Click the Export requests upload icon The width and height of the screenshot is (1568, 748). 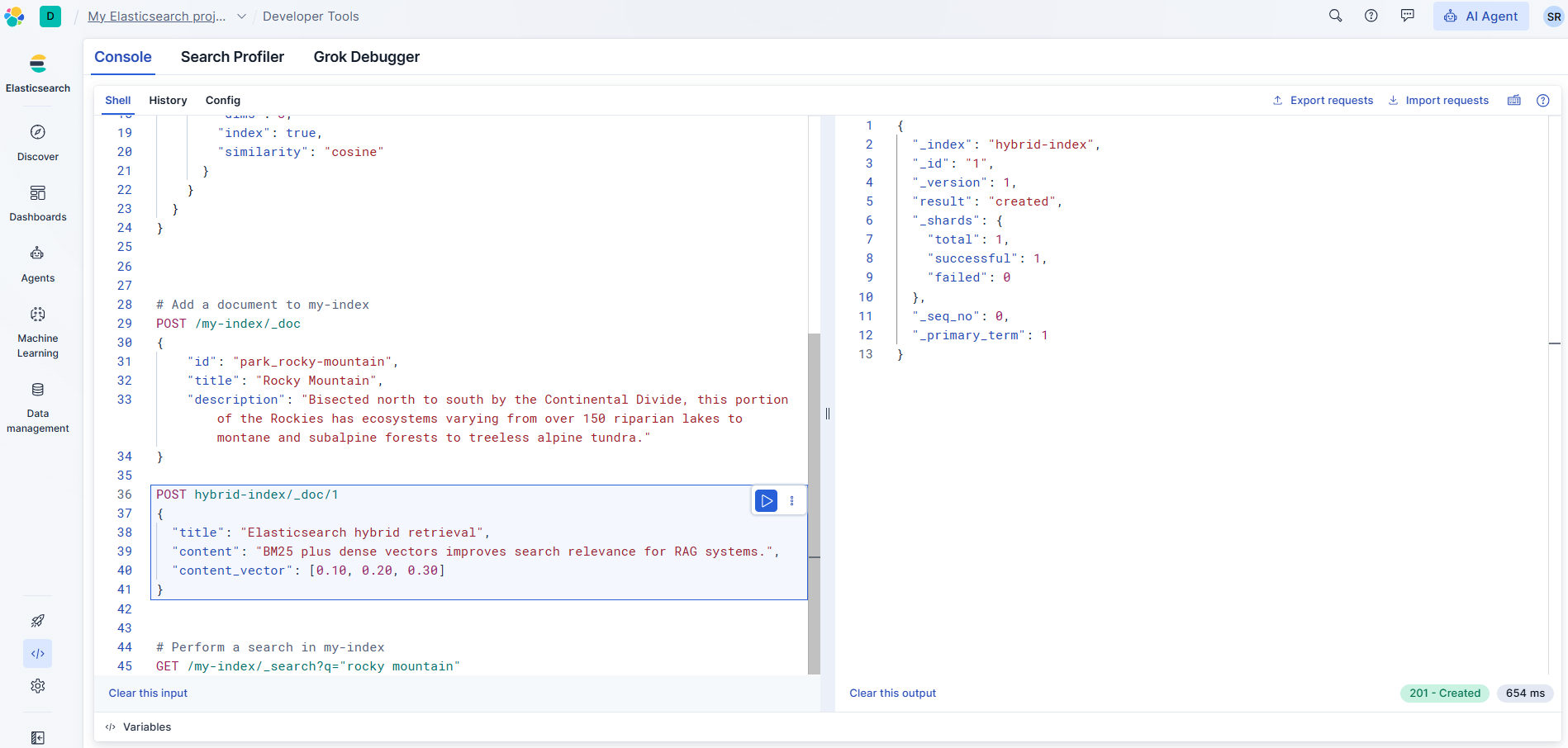[x=1277, y=101]
